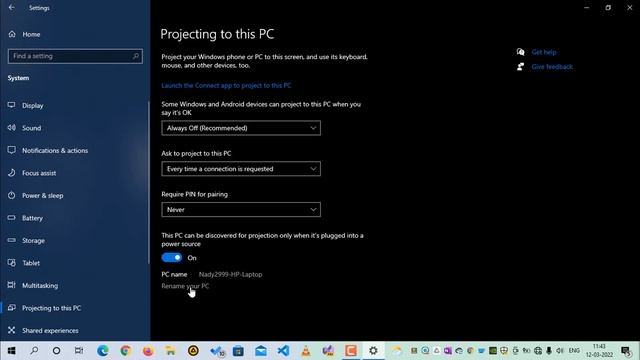Image resolution: width=640 pixels, height=360 pixels.
Task: Select the Tablet settings icon
Action: coord(11,263)
